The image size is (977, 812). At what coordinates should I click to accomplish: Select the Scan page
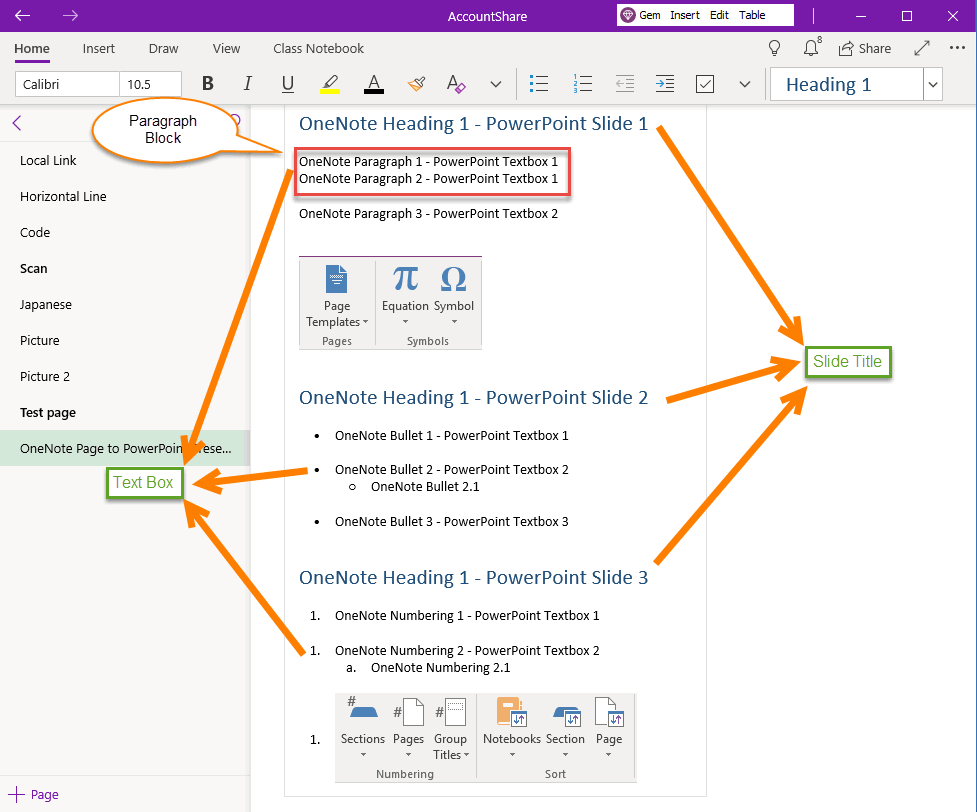(125, 269)
